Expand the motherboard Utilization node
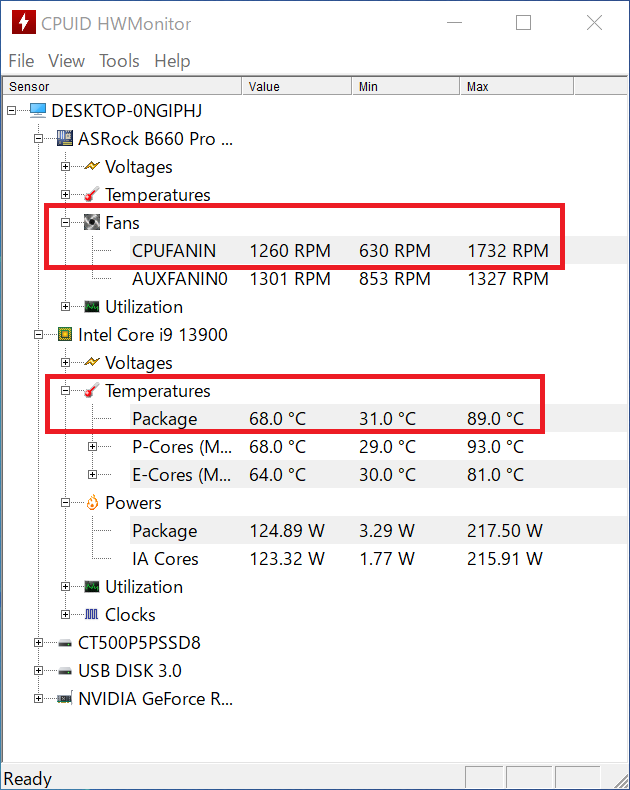630x790 pixels. coord(65,306)
